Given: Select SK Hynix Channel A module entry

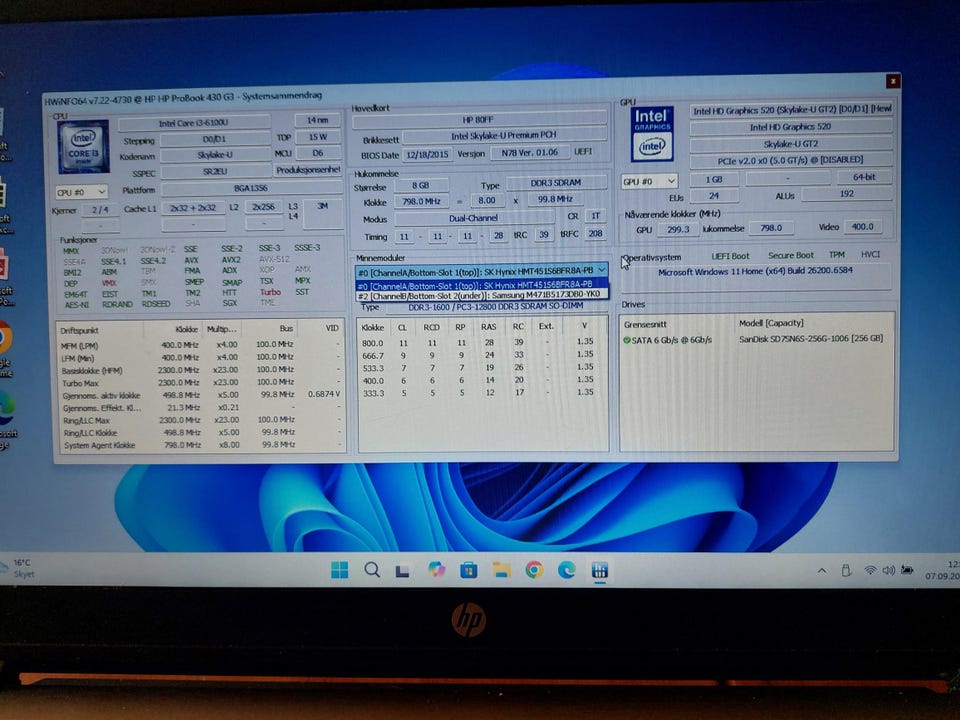Looking at the screenshot, I should (481, 285).
